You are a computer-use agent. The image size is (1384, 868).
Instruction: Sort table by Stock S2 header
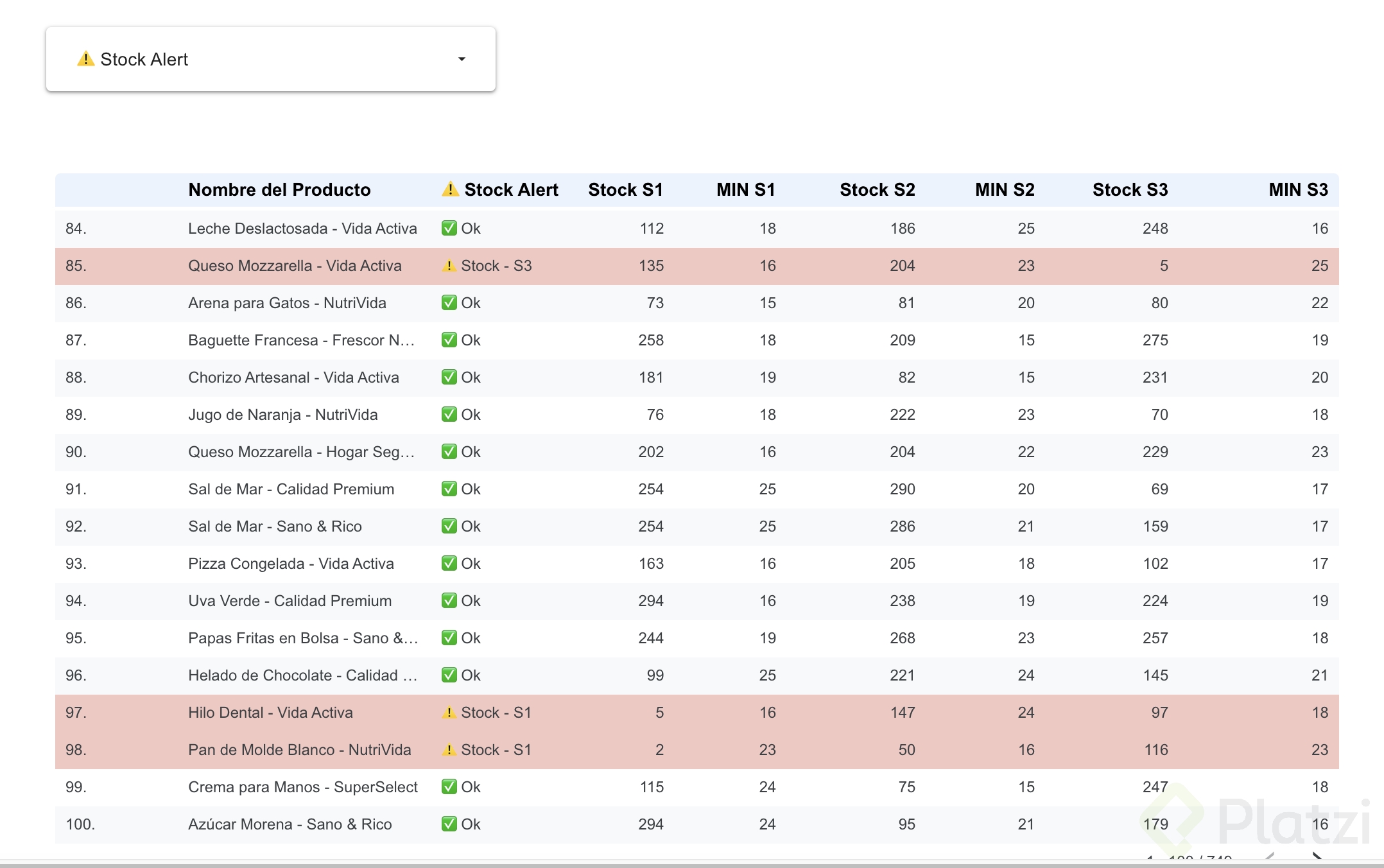tap(877, 189)
